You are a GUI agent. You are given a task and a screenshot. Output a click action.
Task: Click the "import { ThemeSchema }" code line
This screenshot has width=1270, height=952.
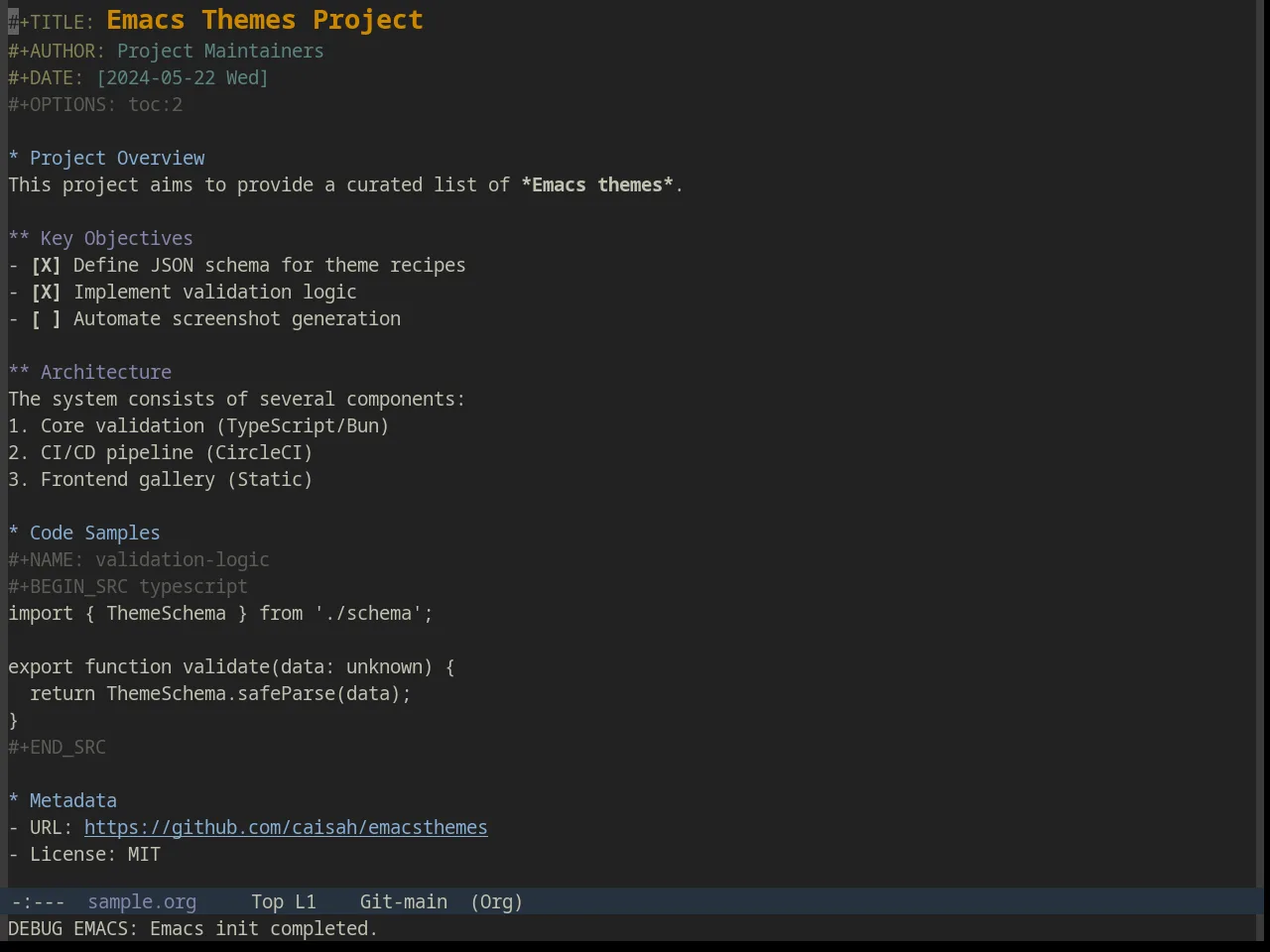pyautogui.click(x=221, y=614)
